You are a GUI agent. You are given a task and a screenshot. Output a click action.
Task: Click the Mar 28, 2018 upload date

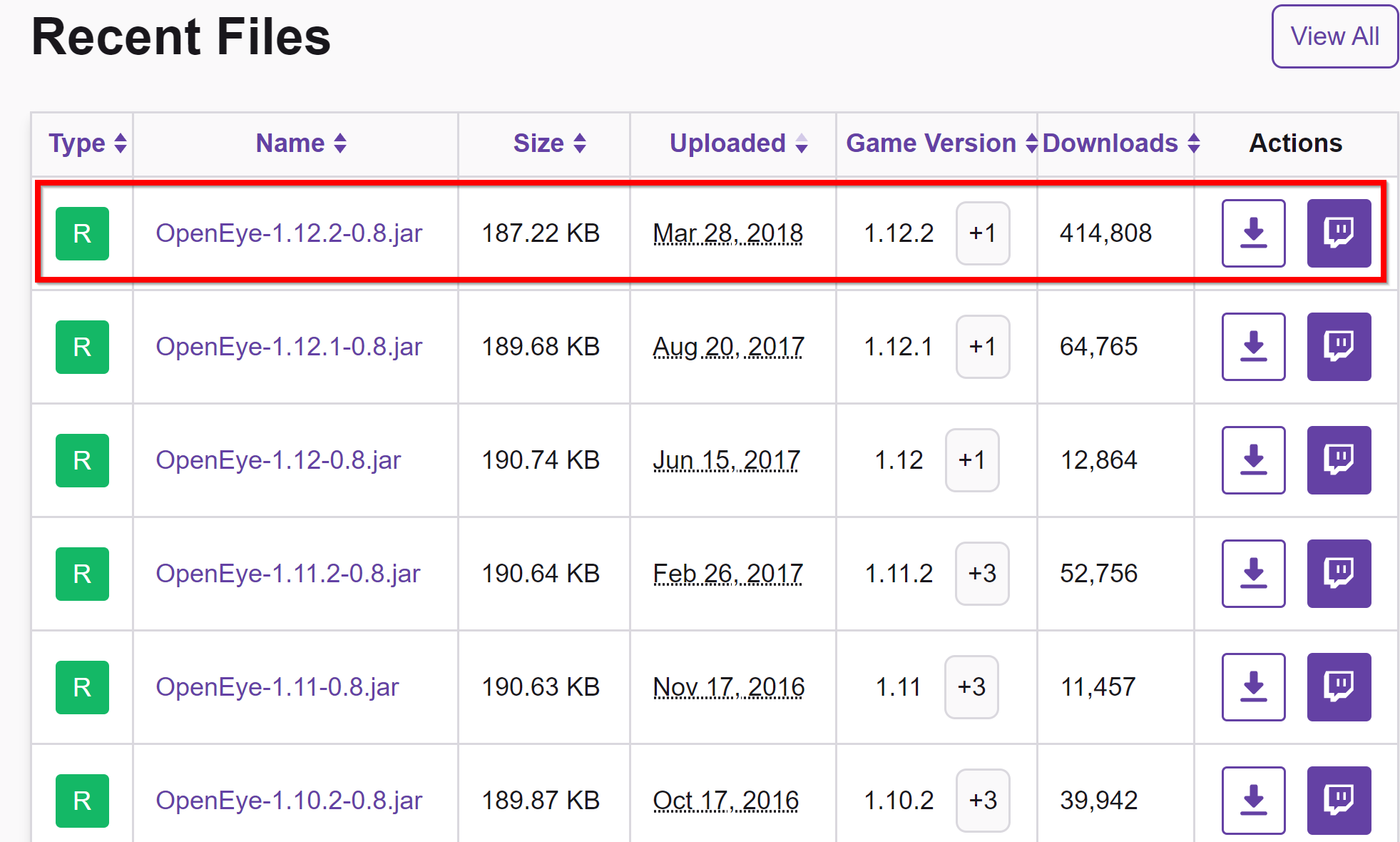pos(728,233)
